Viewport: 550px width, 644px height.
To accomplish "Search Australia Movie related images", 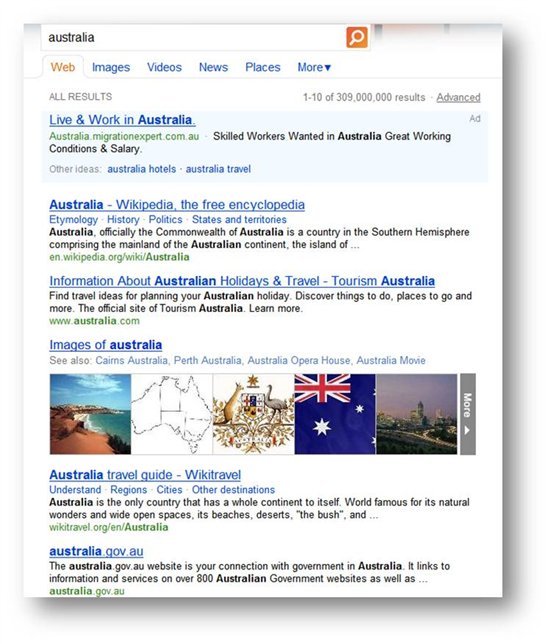I will (391, 361).
